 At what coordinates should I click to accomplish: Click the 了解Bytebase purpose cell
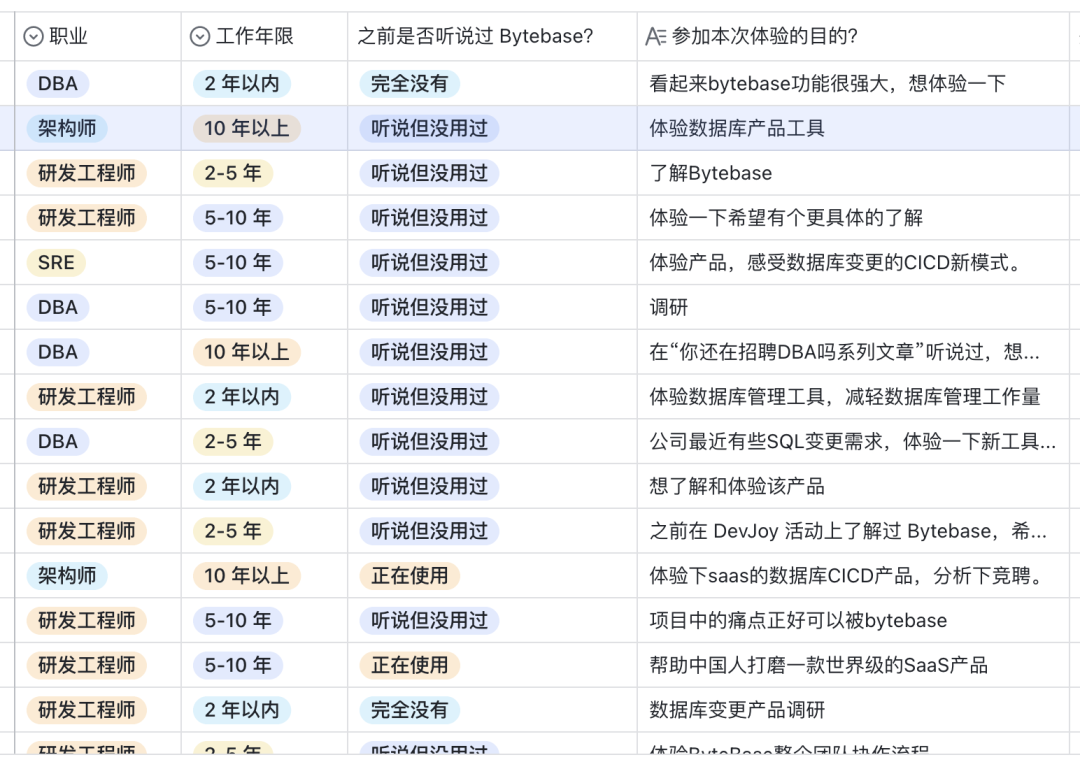coord(853,173)
